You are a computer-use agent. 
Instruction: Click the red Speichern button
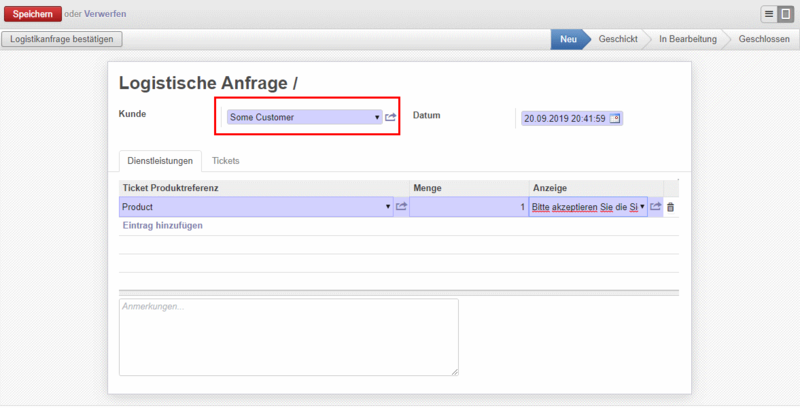(32, 14)
